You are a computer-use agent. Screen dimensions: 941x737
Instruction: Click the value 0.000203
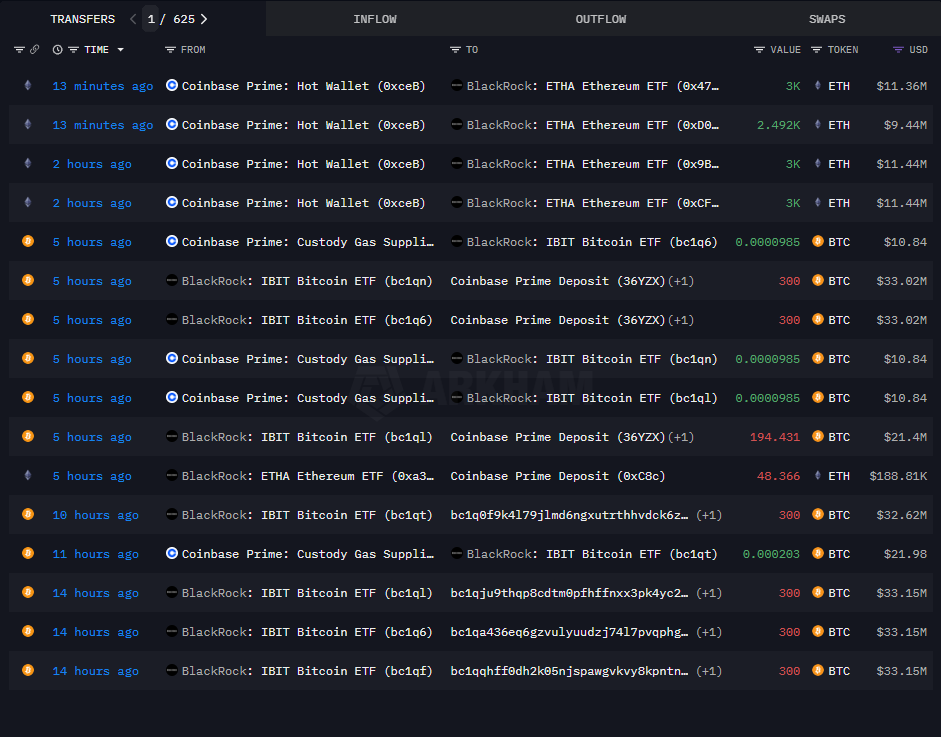click(771, 554)
